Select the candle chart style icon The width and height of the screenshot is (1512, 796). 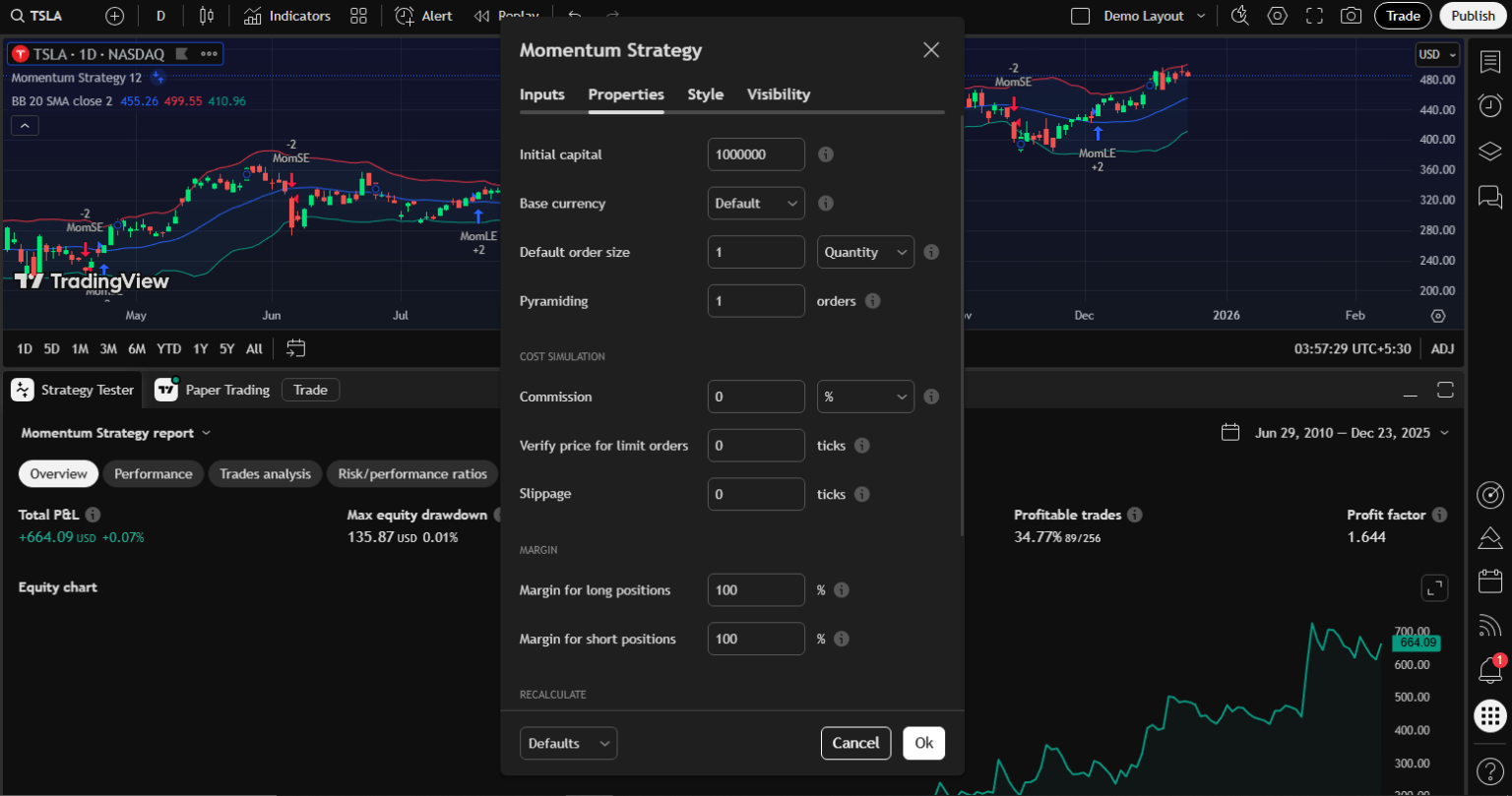coord(207,16)
